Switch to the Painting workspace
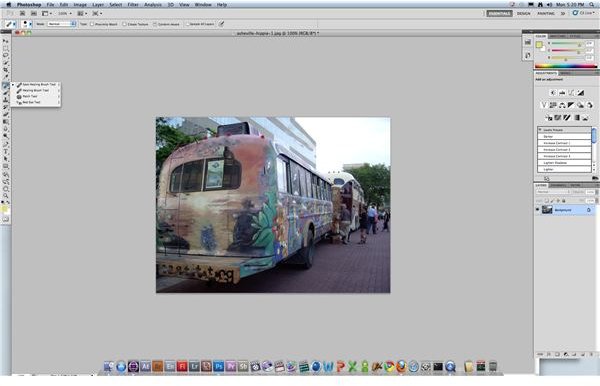Viewport: 600px width, 386px height. tap(546, 13)
